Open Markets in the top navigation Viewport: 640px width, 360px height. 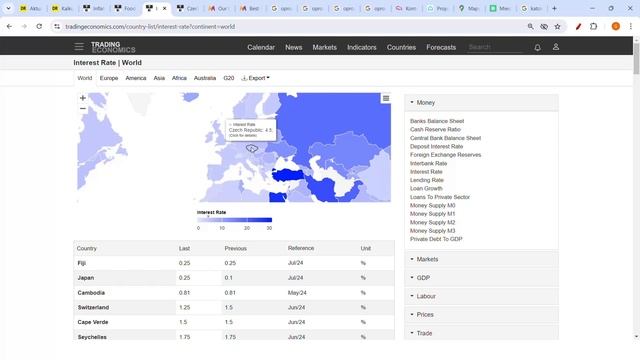[324, 47]
